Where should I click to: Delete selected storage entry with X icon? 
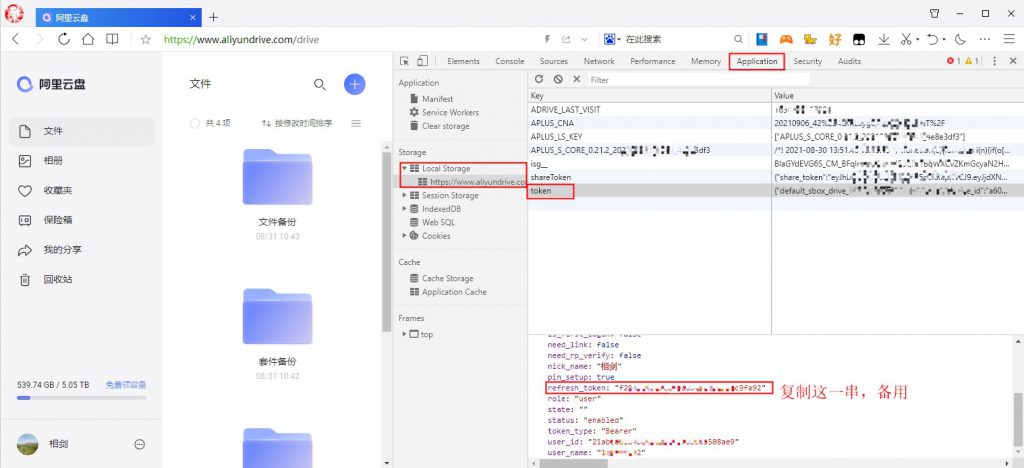[x=576, y=79]
